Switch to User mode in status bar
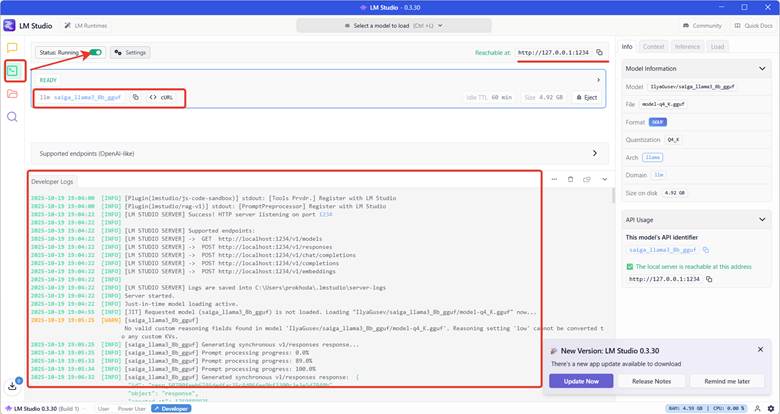This screenshot has width=780, height=414. click(103, 409)
